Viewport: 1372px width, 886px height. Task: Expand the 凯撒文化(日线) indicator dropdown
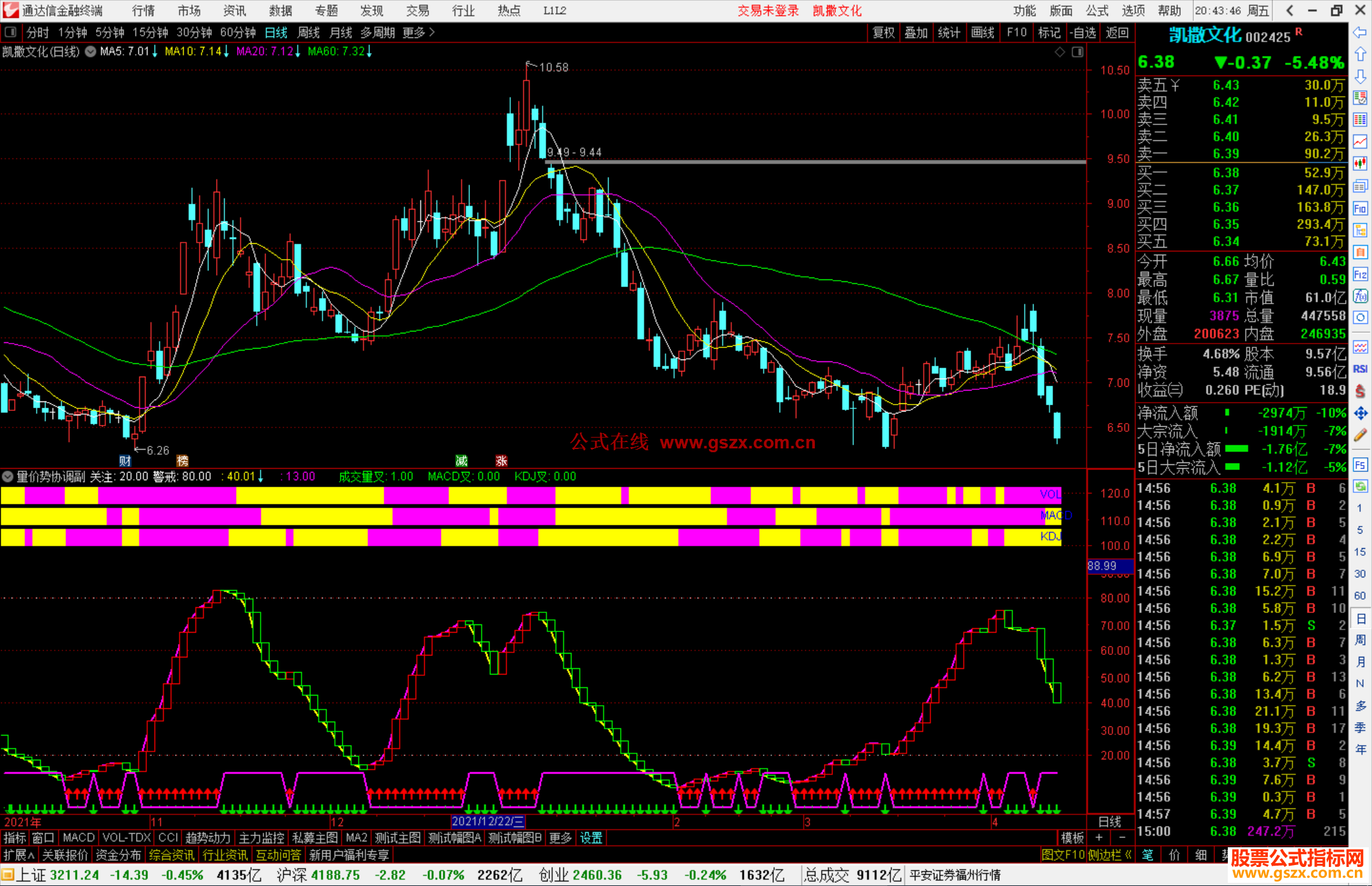pyautogui.click(x=91, y=51)
